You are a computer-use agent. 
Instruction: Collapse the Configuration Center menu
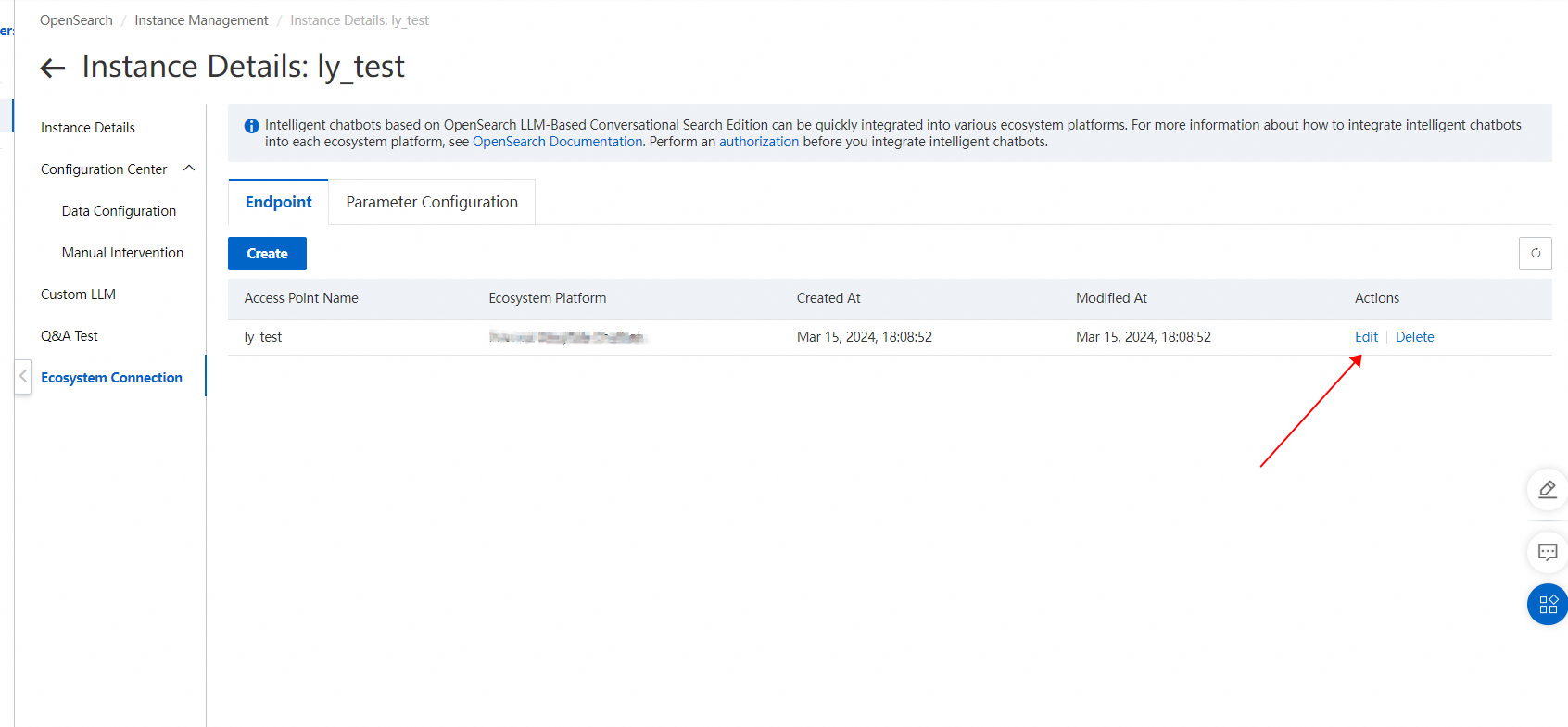pyautogui.click(x=189, y=169)
